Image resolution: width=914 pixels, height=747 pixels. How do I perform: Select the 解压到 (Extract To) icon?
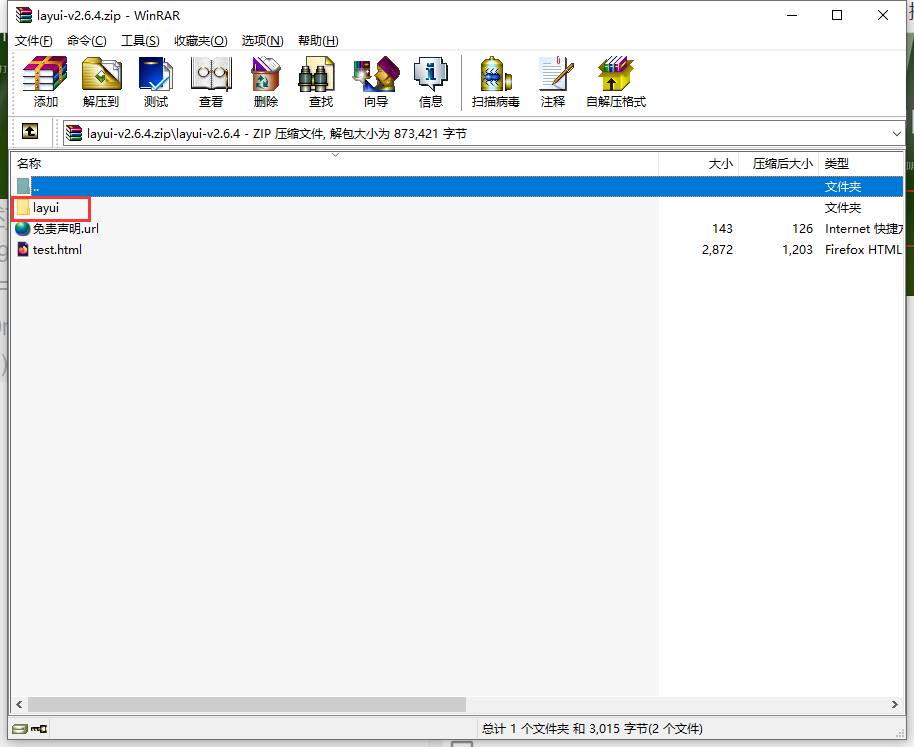[100, 81]
